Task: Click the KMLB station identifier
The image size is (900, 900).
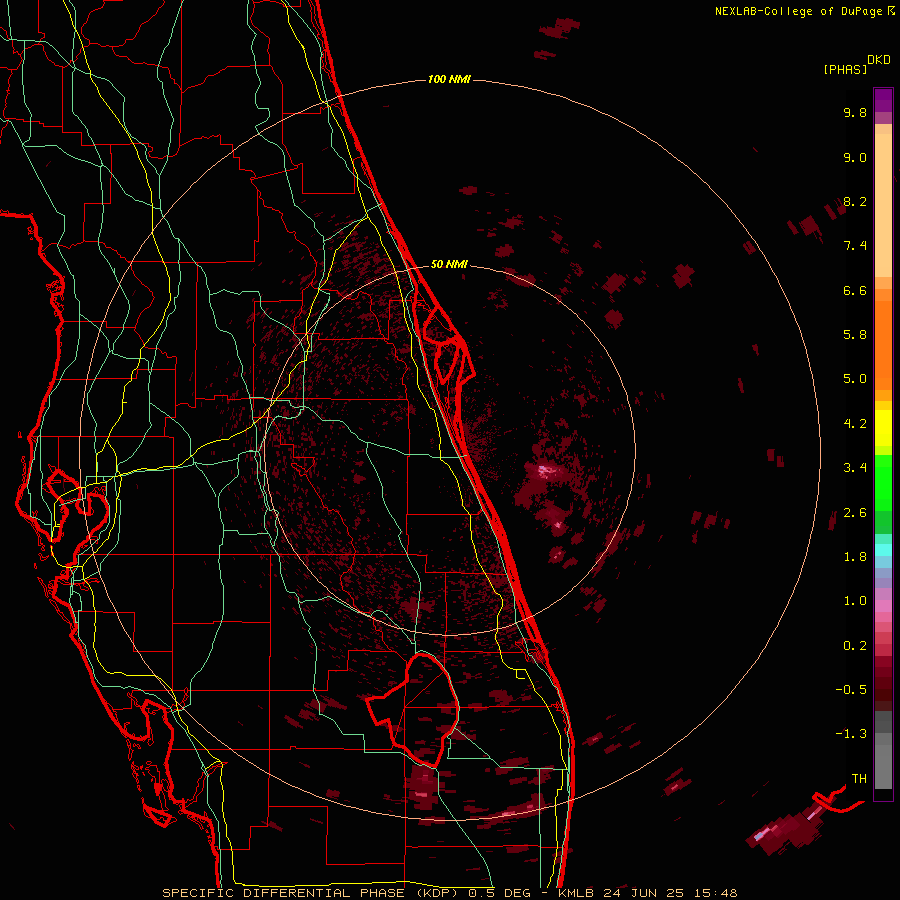Action: 574,893
